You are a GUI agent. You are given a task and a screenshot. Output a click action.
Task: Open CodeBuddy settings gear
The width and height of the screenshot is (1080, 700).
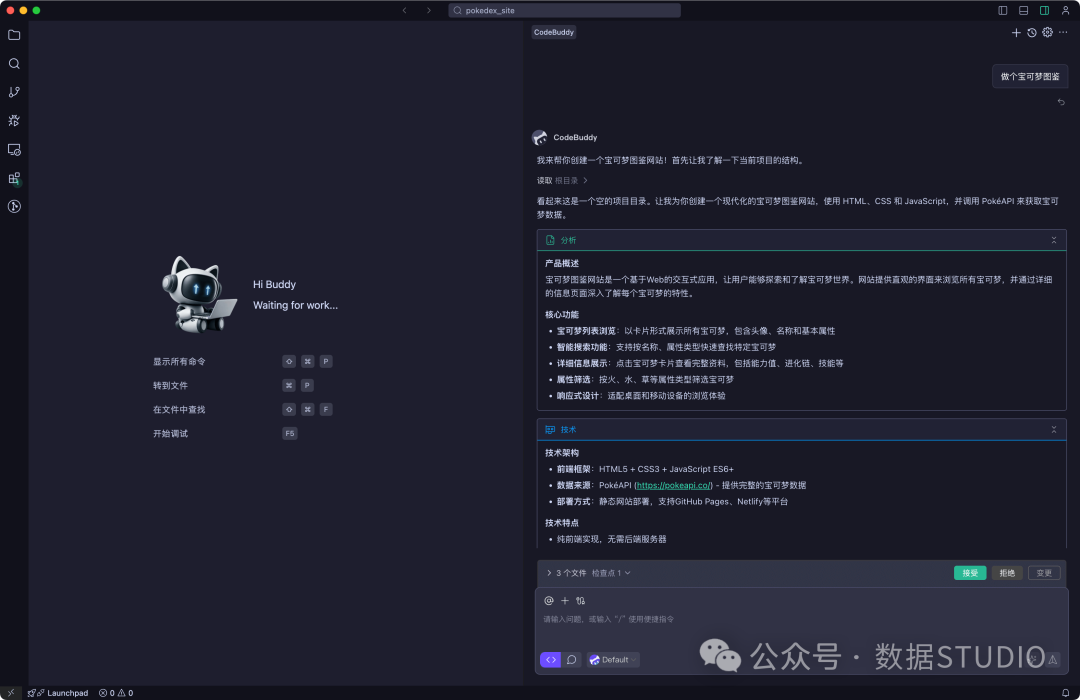[1048, 32]
